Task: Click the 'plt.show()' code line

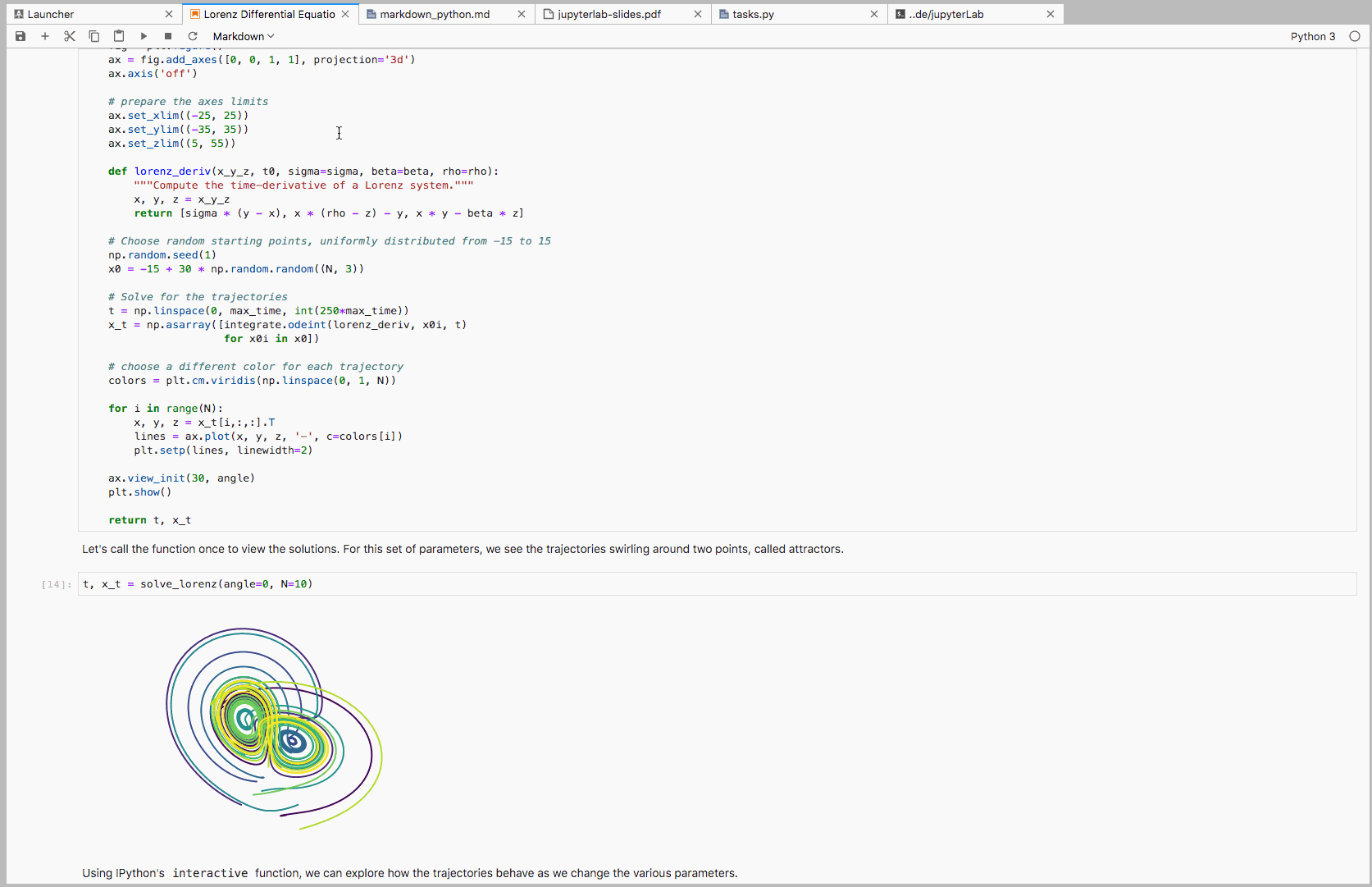Action: tap(140, 492)
